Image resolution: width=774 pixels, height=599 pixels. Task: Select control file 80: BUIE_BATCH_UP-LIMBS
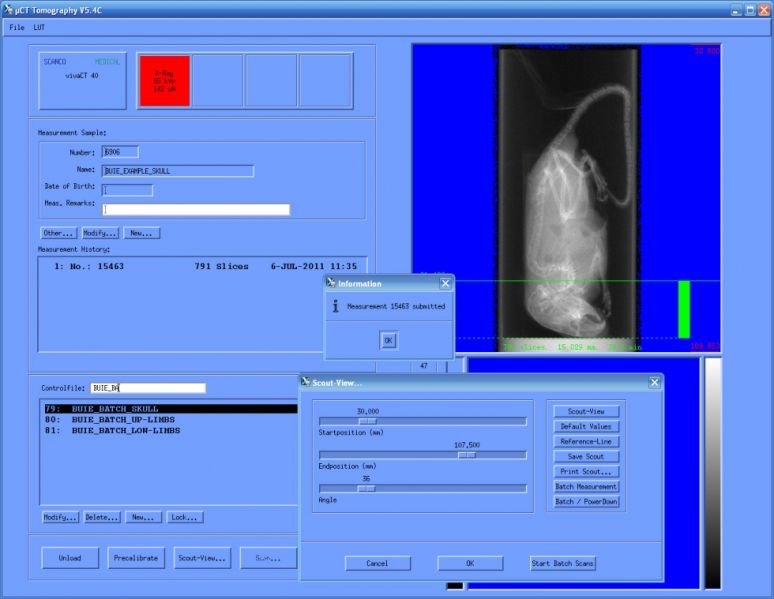tap(171, 420)
